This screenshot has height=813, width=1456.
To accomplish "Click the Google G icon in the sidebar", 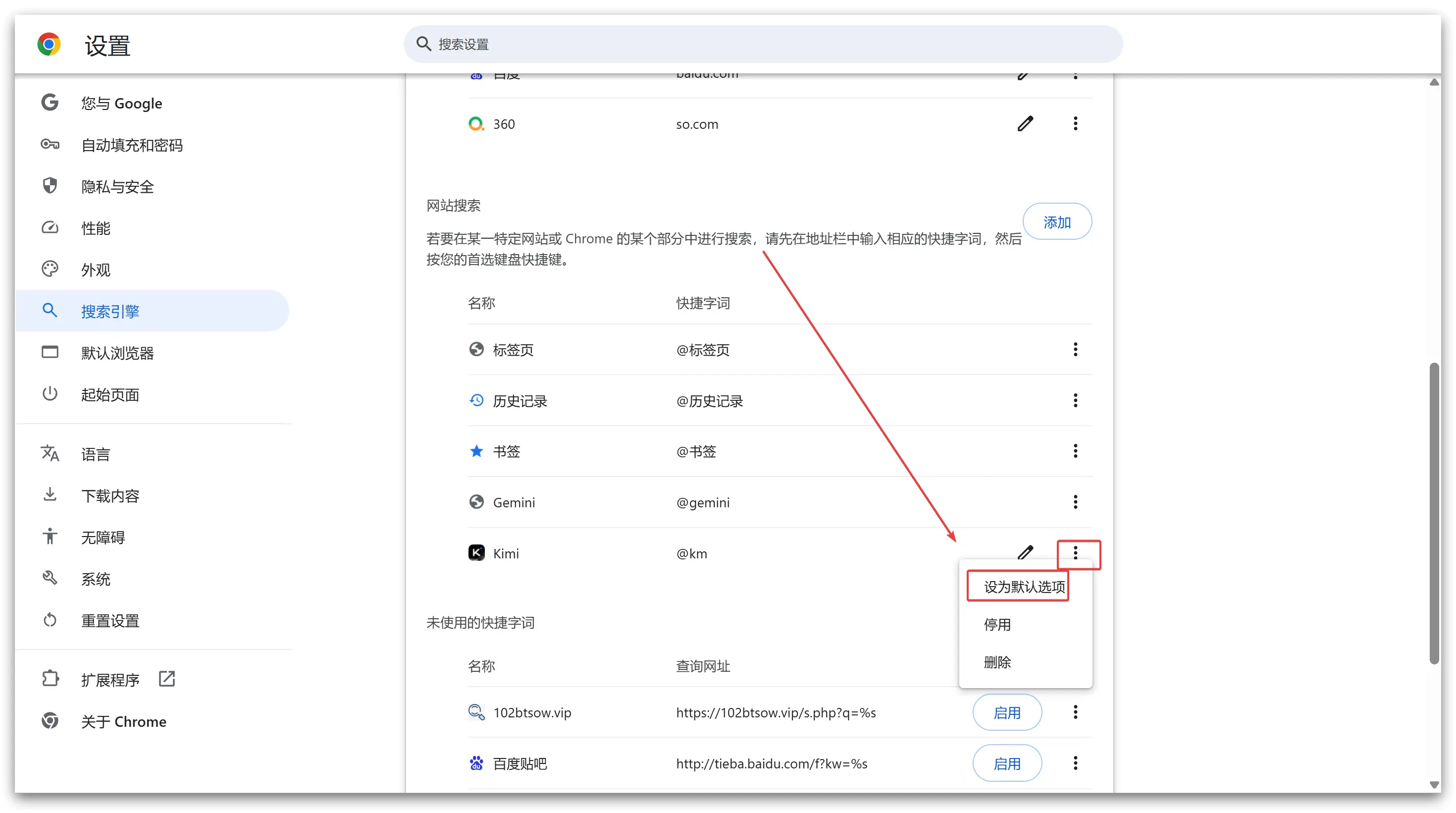I will pyautogui.click(x=50, y=103).
